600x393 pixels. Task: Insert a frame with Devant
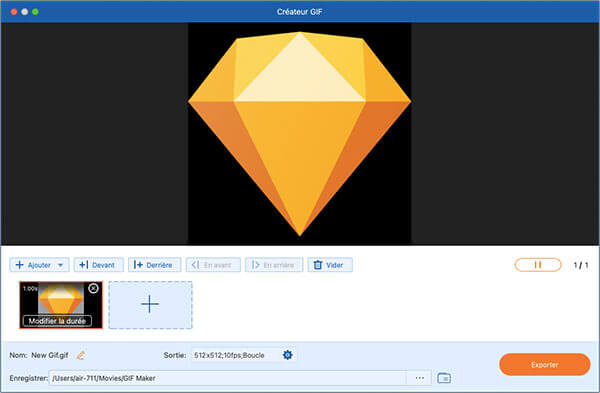(x=98, y=265)
